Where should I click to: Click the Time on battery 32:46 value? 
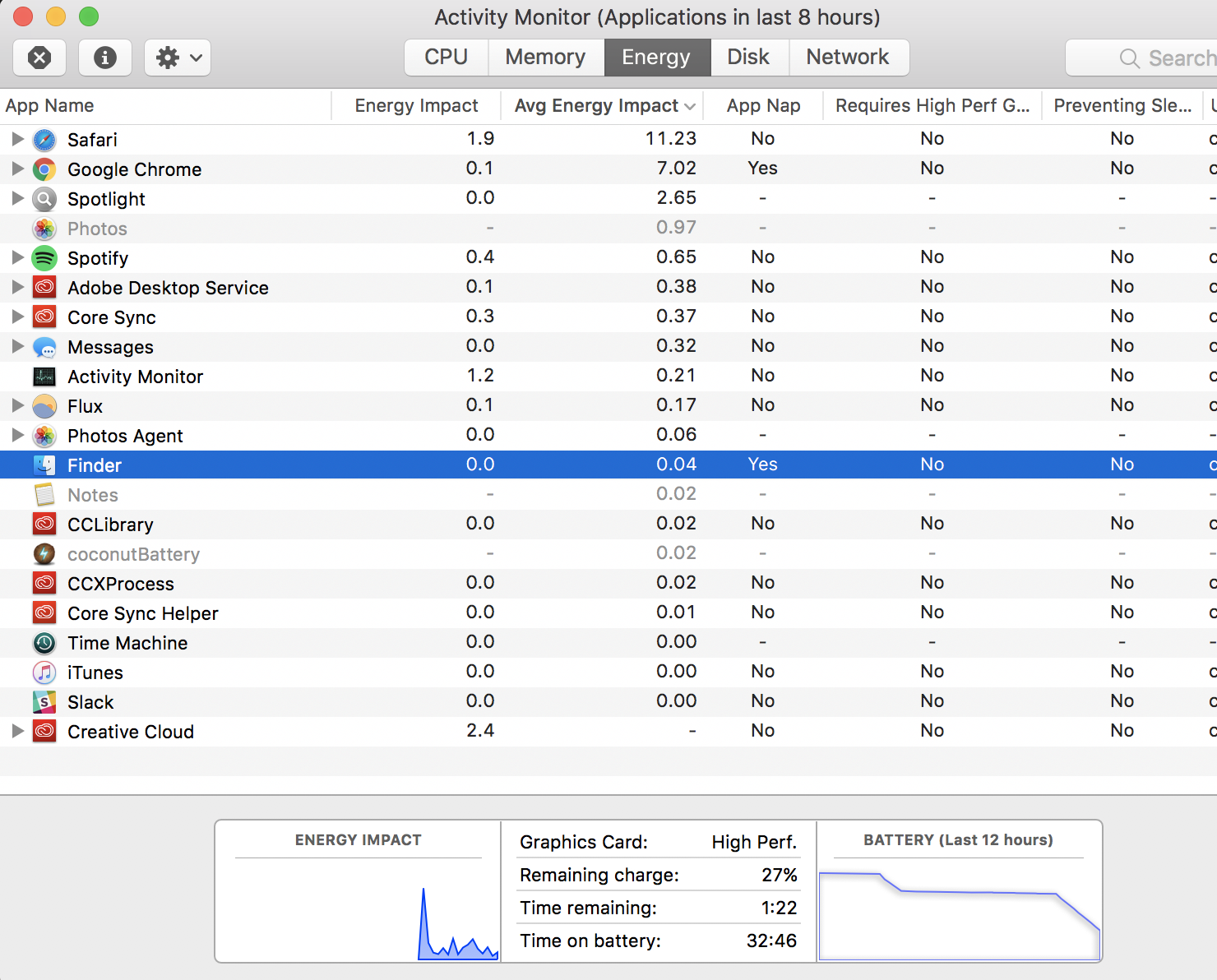pyautogui.click(x=771, y=941)
